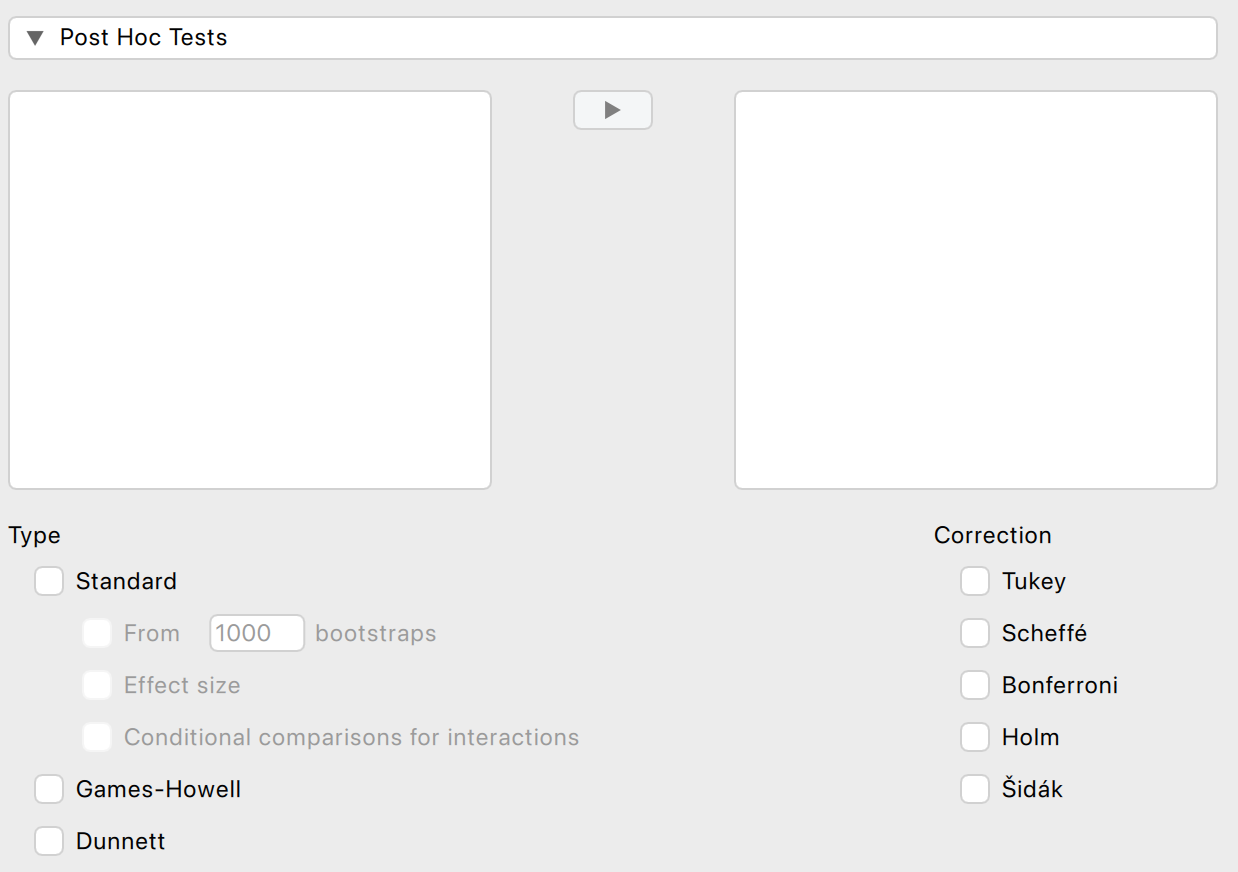Image resolution: width=1238 pixels, height=872 pixels.
Task: Enable the Effect size checkbox
Action: [97, 685]
